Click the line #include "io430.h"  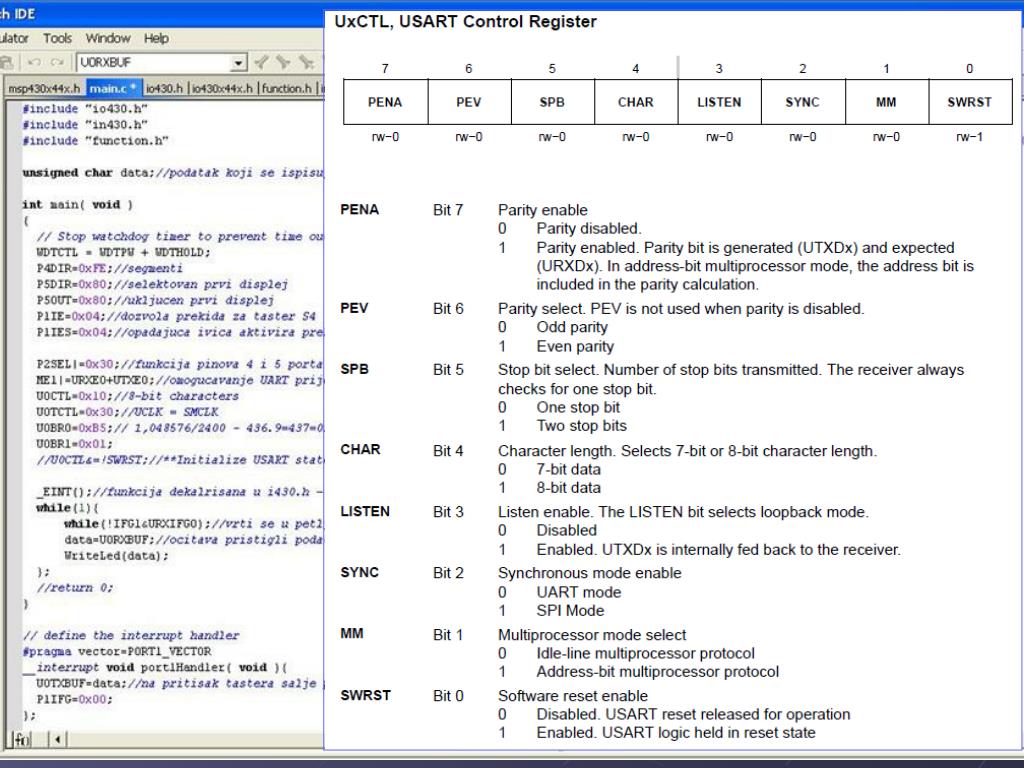pos(85,108)
